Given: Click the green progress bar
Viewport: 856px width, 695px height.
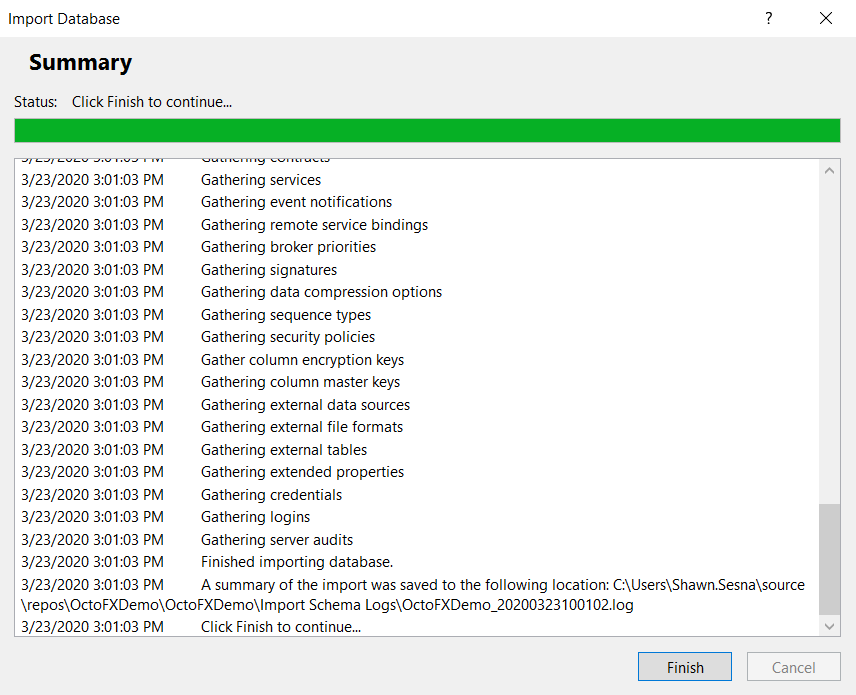Looking at the screenshot, I should [428, 130].
